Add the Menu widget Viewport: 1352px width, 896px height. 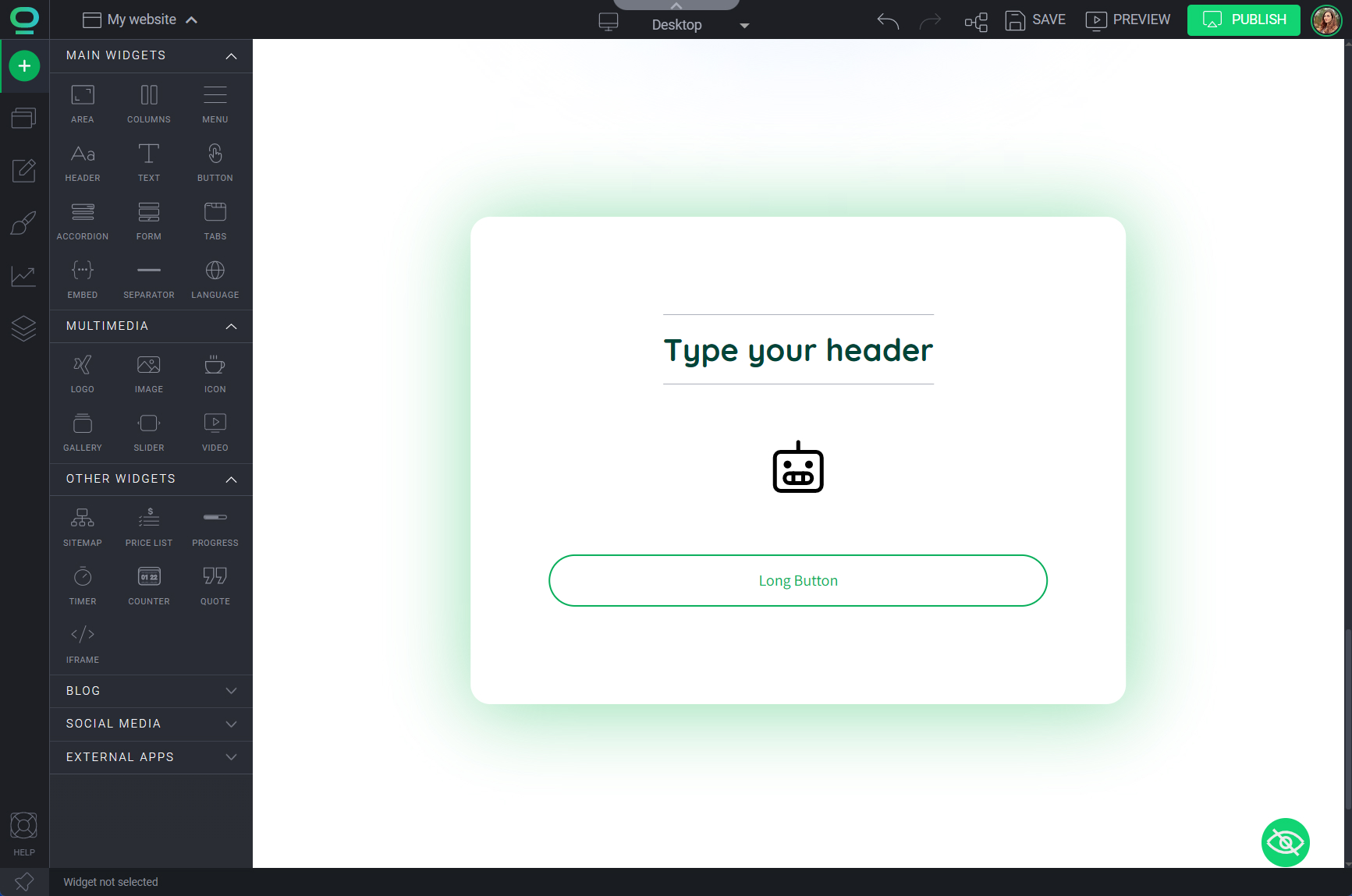[x=215, y=104]
